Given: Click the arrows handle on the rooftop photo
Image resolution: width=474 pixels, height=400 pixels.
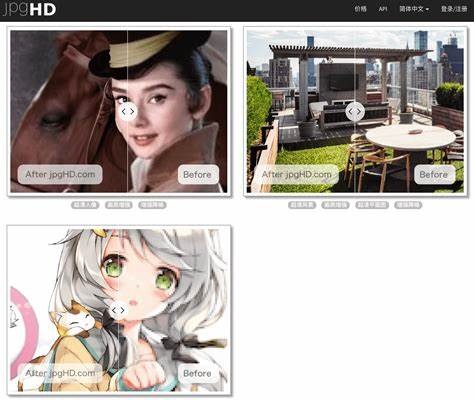Looking at the screenshot, I should coord(355,112).
